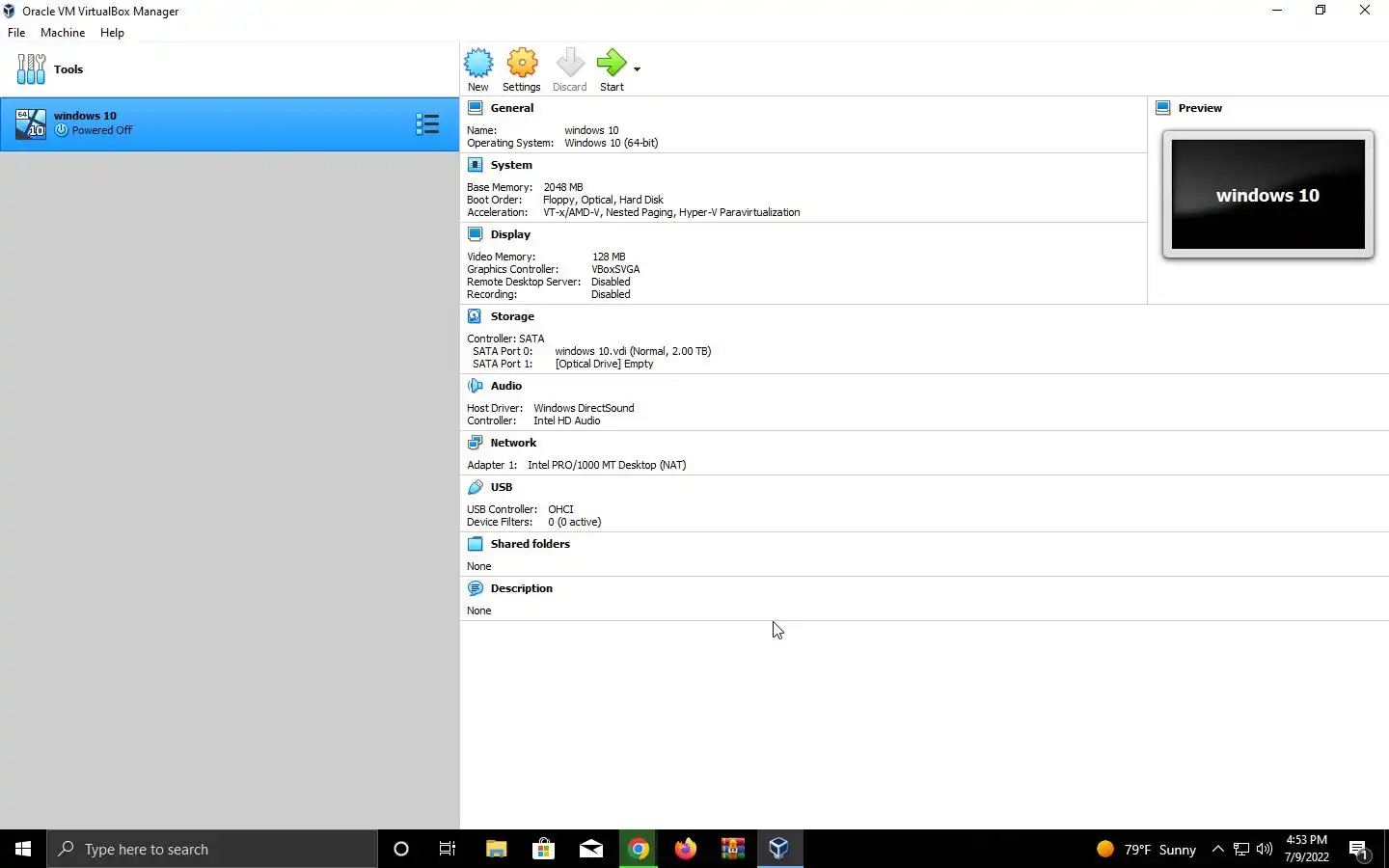Open the Machine menu
The height and width of the screenshot is (868, 1389).
point(63,33)
